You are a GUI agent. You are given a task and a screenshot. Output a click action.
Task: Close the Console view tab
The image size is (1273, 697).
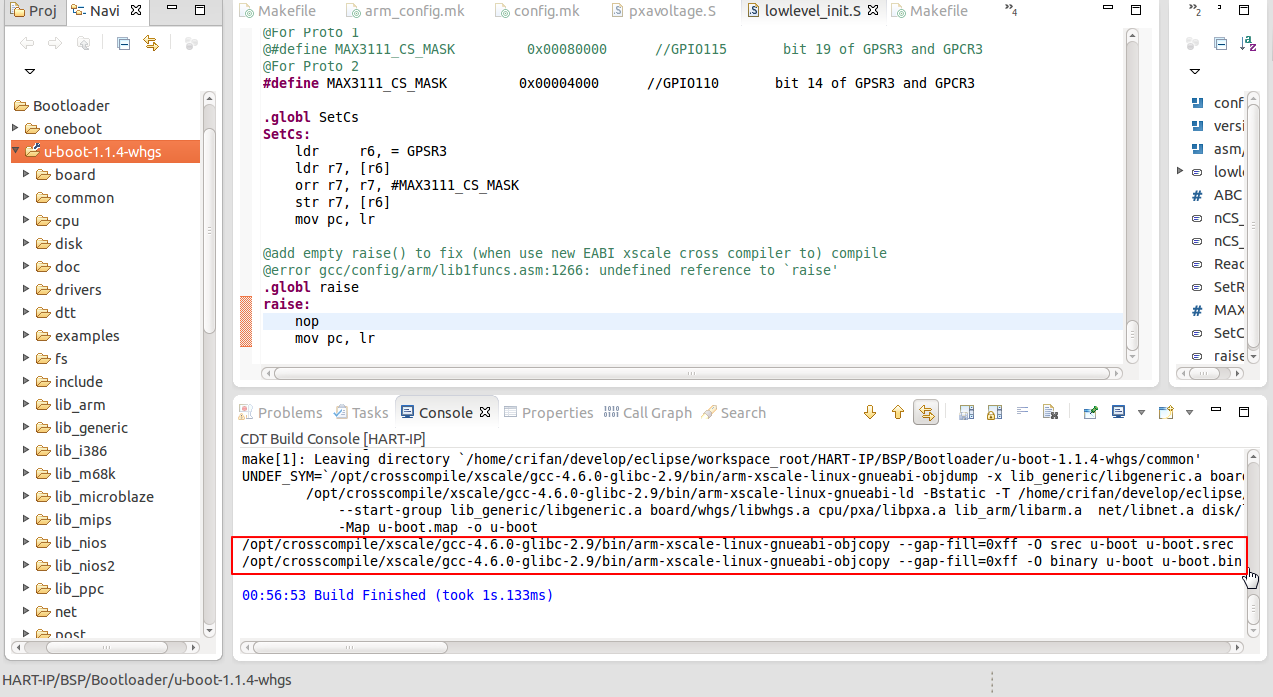pos(485,412)
